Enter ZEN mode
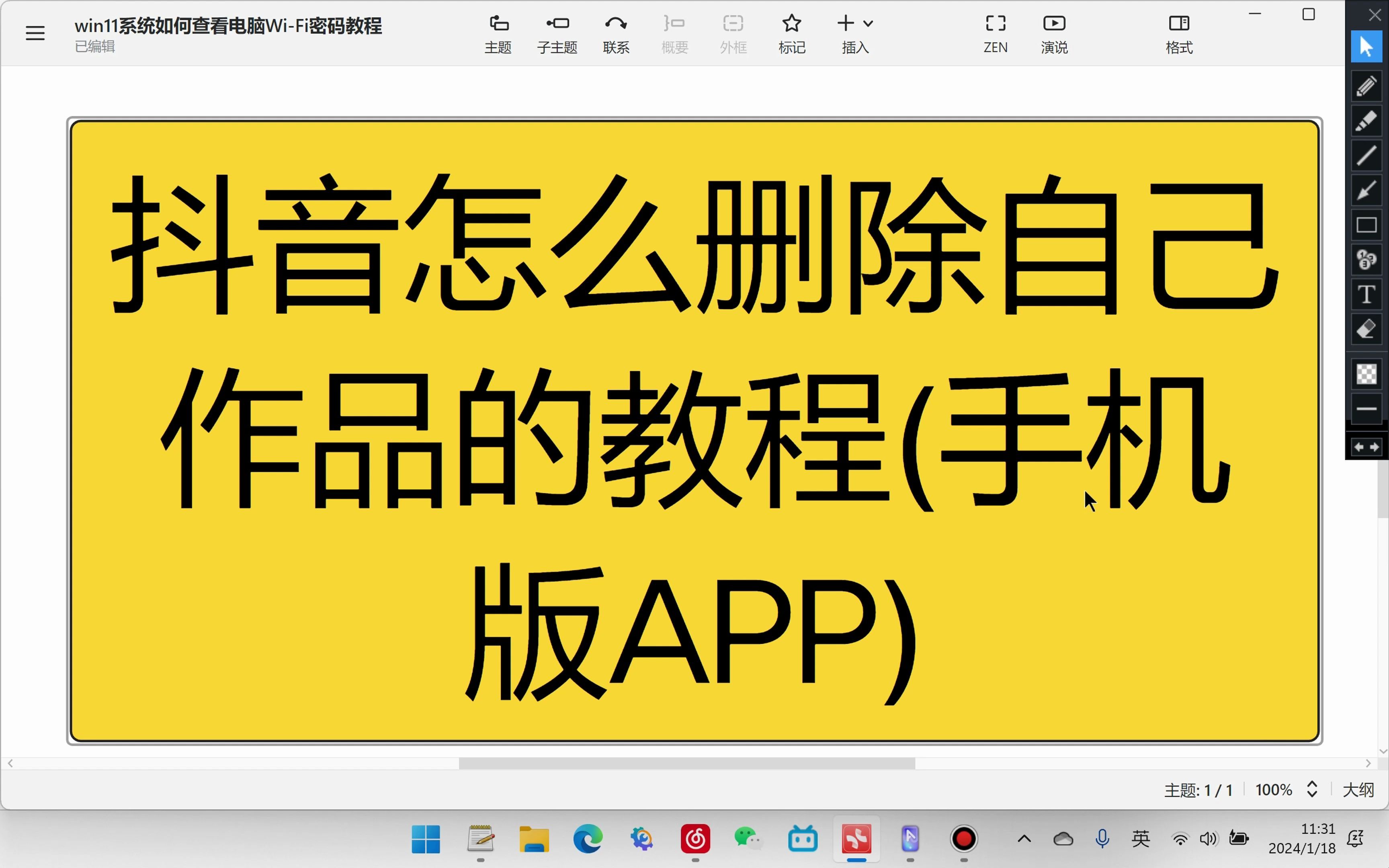The image size is (1389, 868). 996,35
